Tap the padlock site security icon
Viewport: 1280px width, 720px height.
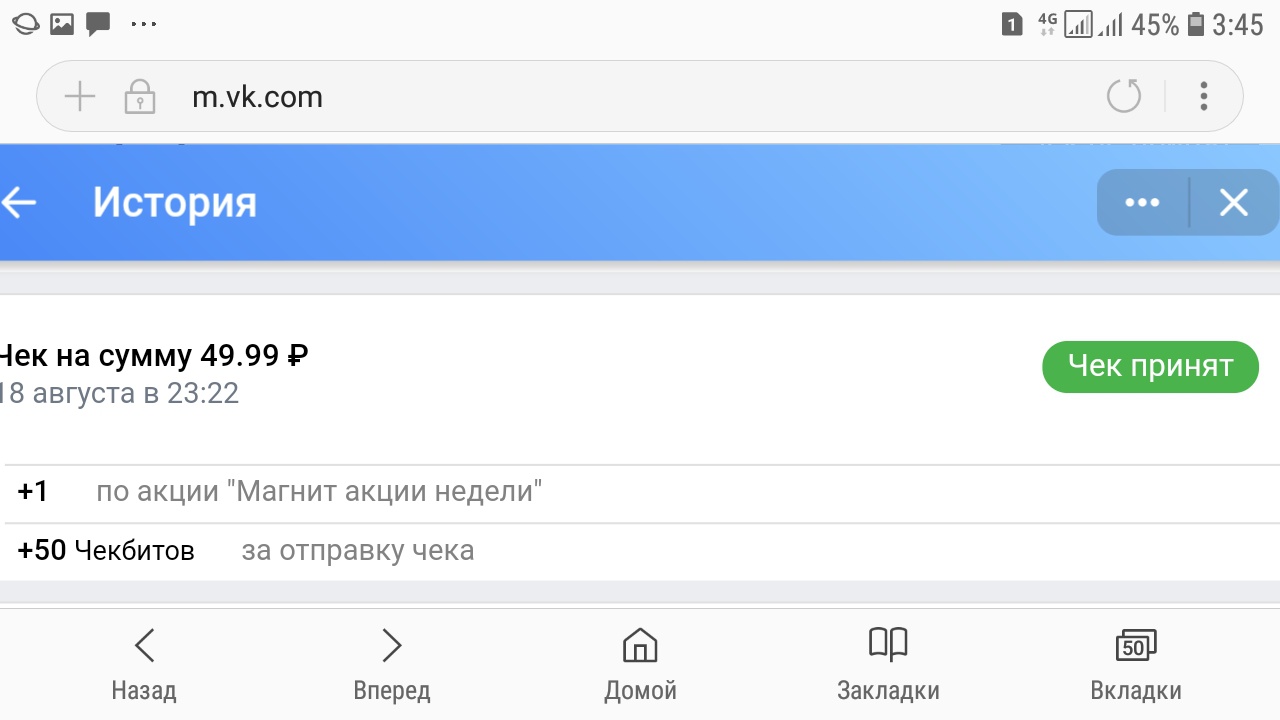(x=139, y=97)
